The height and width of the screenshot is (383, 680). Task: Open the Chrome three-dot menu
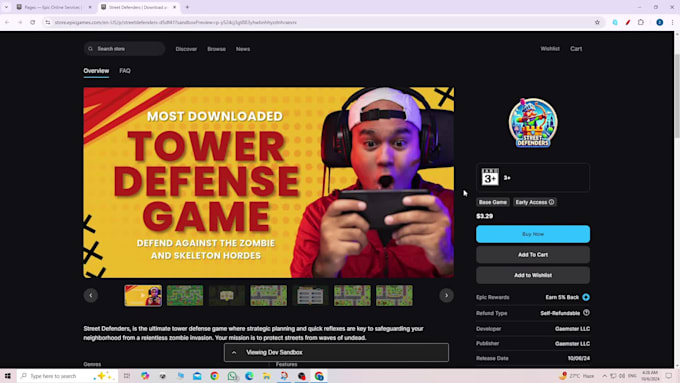[673, 22]
